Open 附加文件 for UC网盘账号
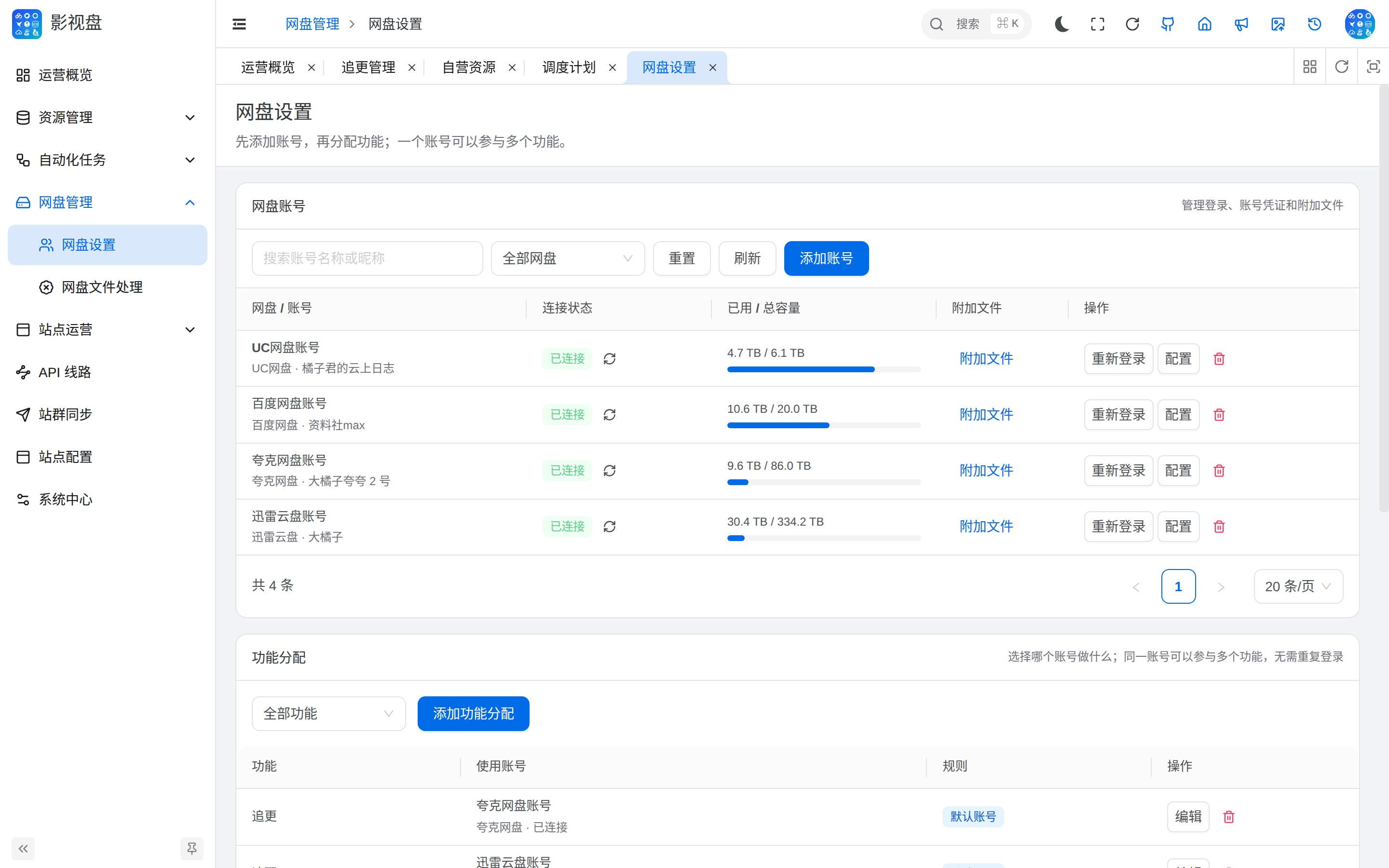The width and height of the screenshot is (1389, 868). click(x=986, y=359)
